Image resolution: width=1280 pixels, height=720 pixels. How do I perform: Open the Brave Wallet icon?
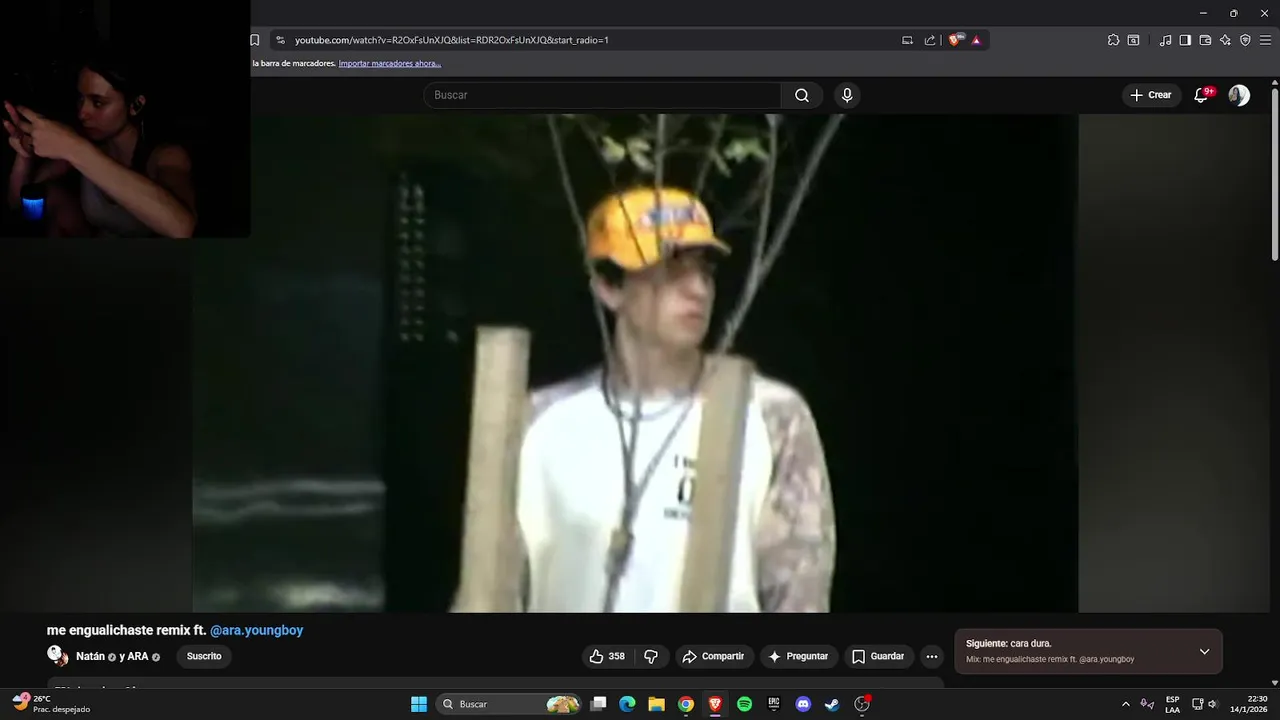coord(1205,40)
